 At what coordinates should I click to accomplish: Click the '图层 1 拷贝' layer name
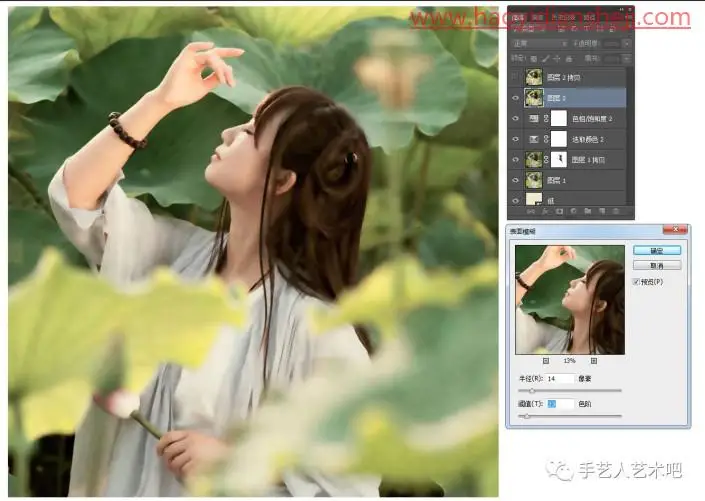pos(589,160)
